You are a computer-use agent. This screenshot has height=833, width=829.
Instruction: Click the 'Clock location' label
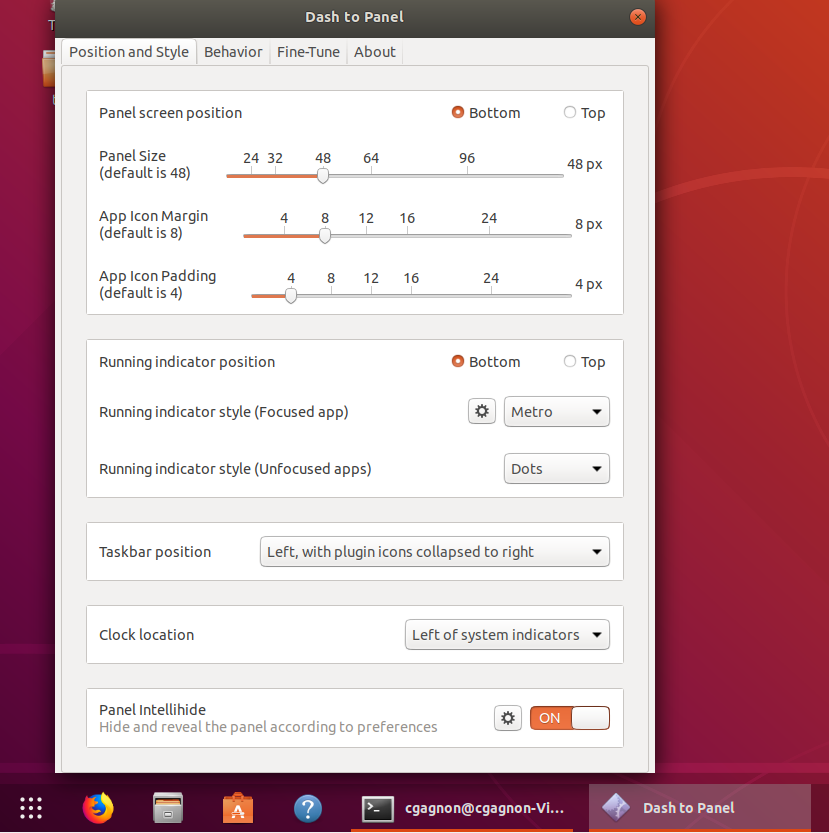(x=147, y=635)
